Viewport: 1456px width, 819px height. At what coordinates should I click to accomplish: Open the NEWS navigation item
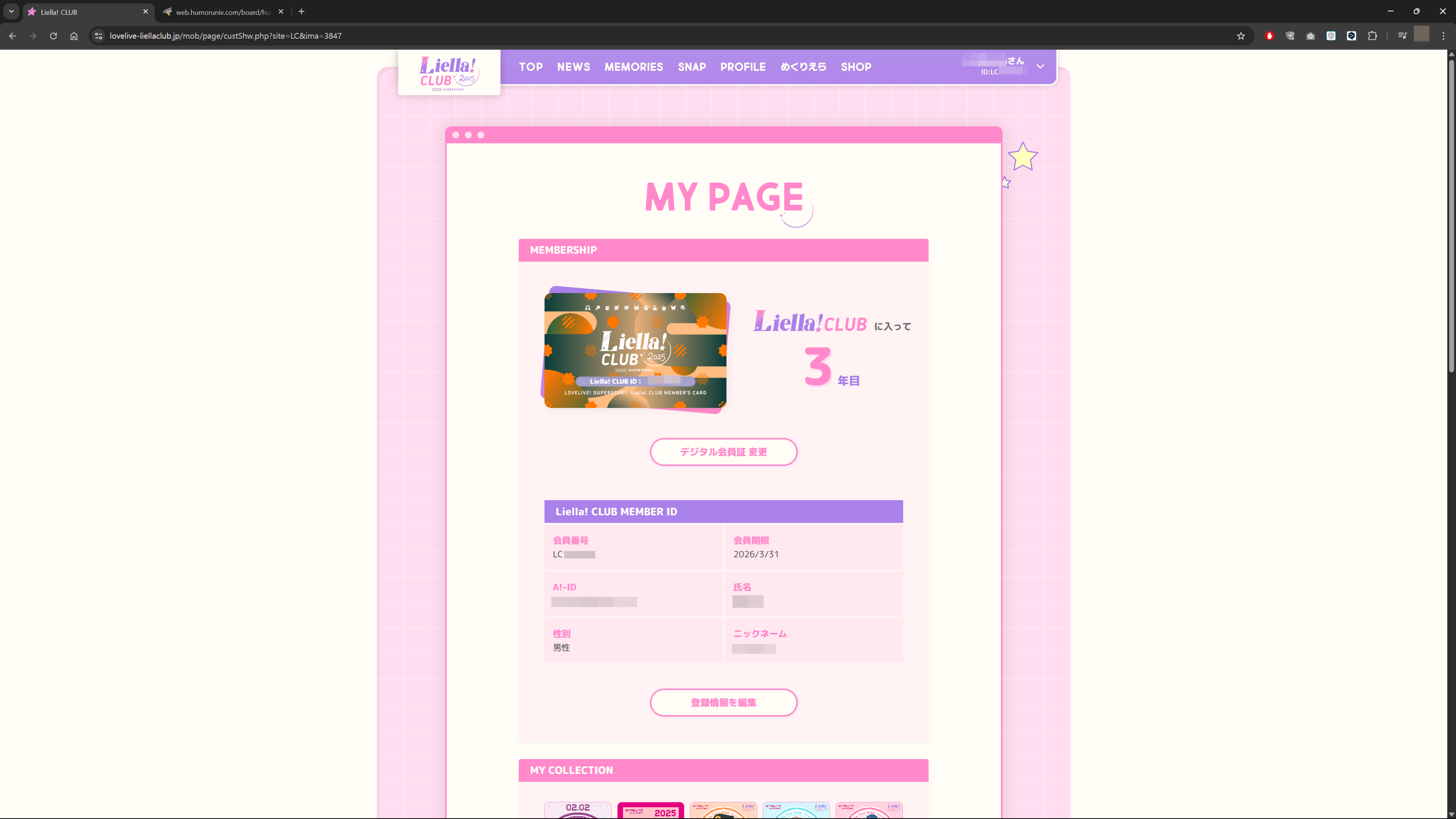[573, 67]
